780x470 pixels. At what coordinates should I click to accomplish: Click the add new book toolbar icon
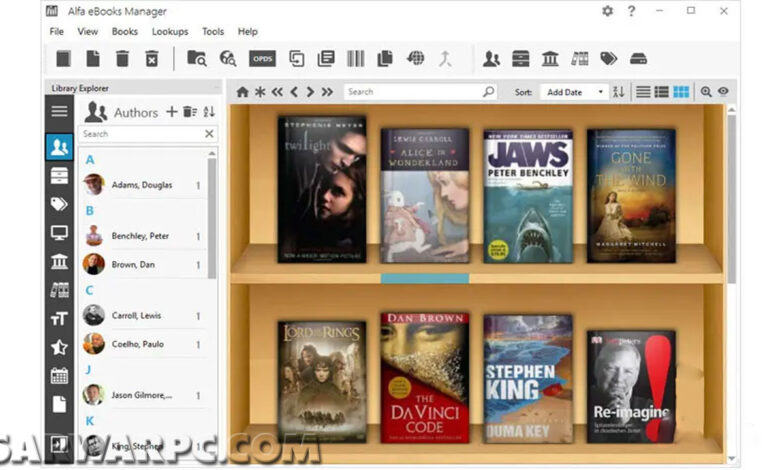click(x=63, y=59)
